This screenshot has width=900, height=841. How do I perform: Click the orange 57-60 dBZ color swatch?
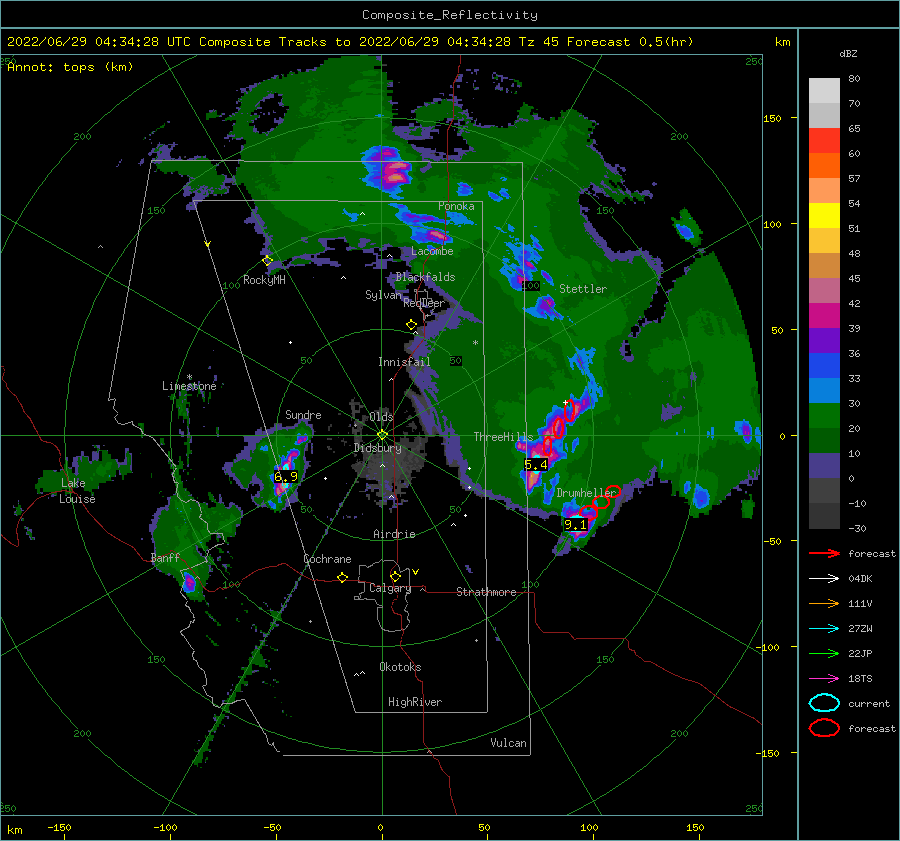(x=824, y=166)
